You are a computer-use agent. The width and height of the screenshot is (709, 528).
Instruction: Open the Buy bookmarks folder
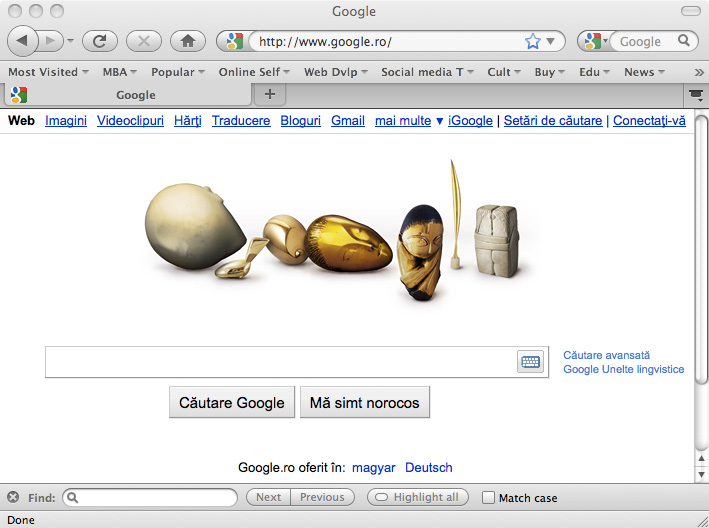point(549,72)
